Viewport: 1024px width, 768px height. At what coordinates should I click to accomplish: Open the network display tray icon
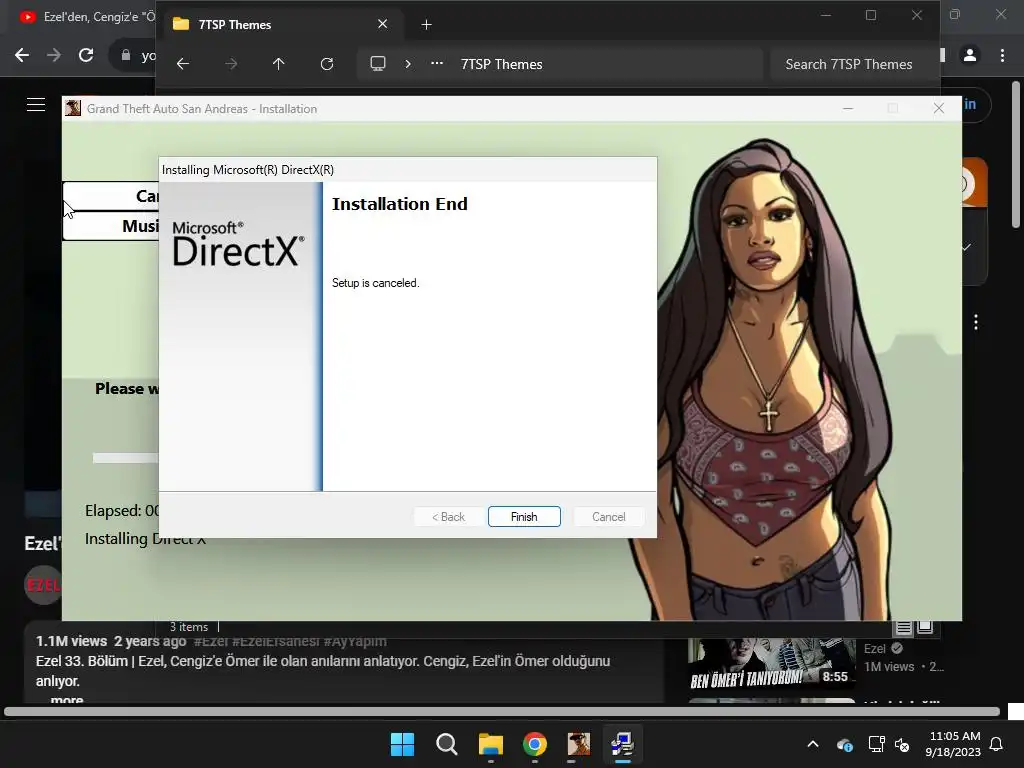pyautogui.click(x=876, y=744)
